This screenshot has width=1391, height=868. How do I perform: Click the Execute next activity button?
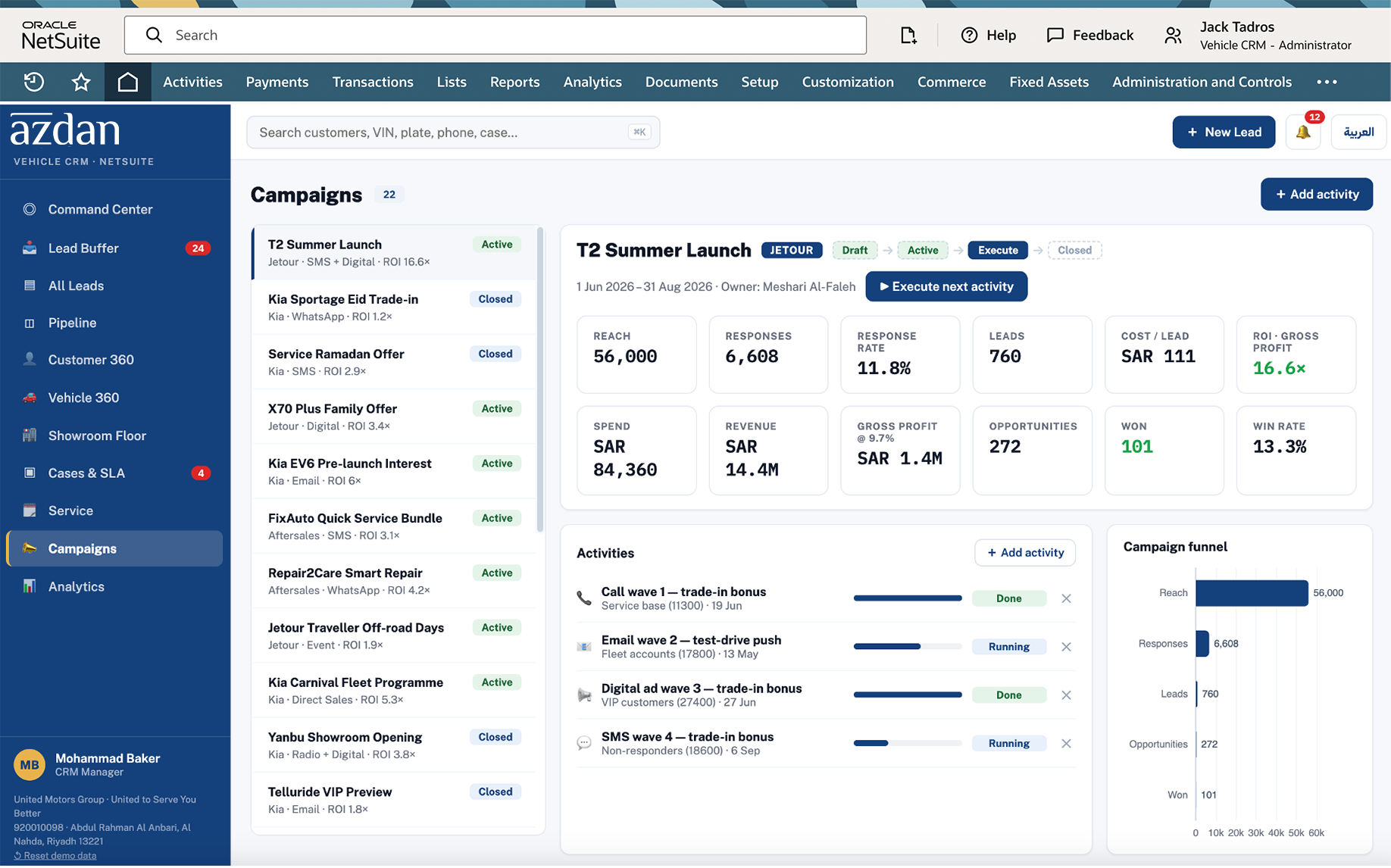(x=946, y=286)
